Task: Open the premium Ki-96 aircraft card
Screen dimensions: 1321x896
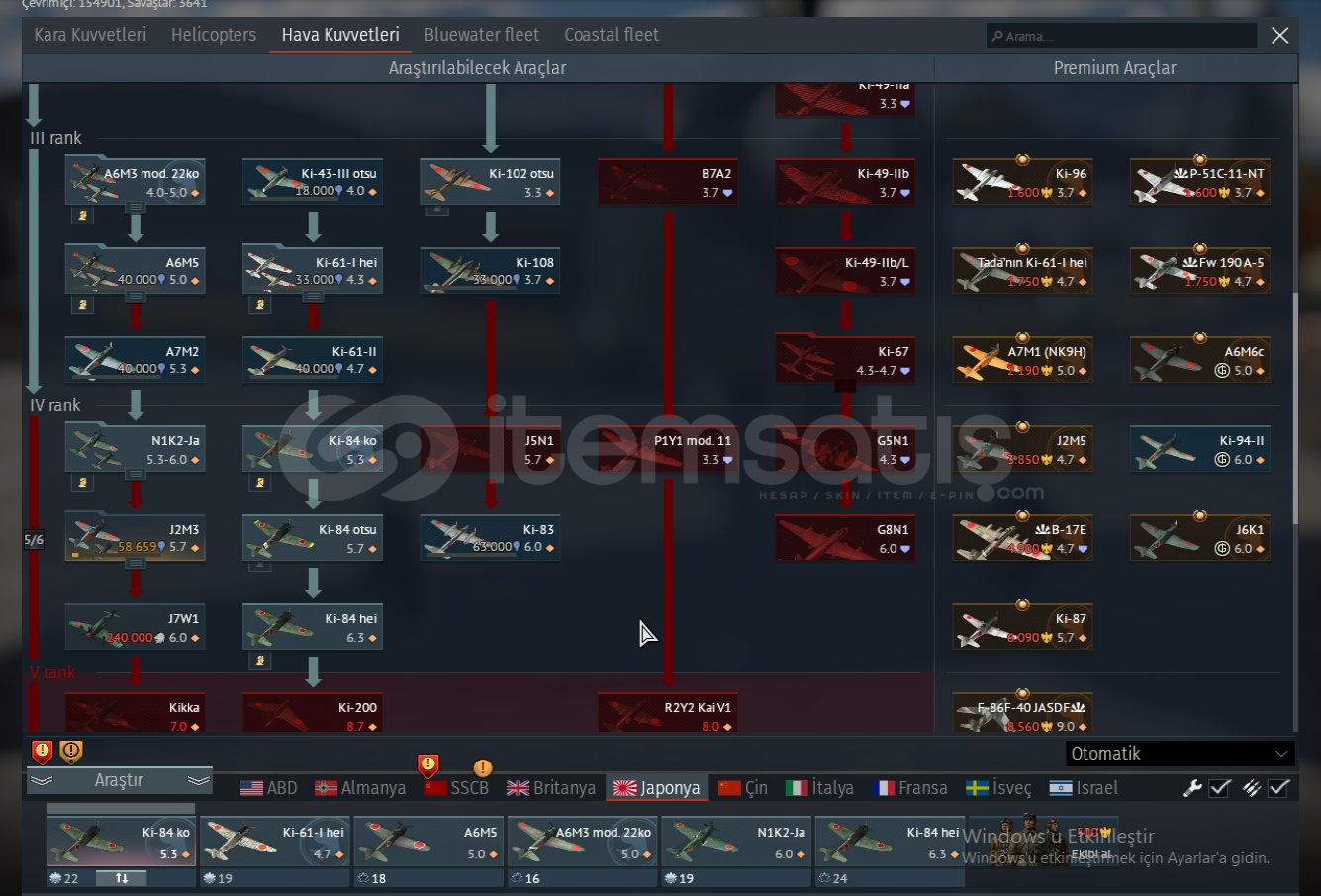Action: [x=1022, y=182]
